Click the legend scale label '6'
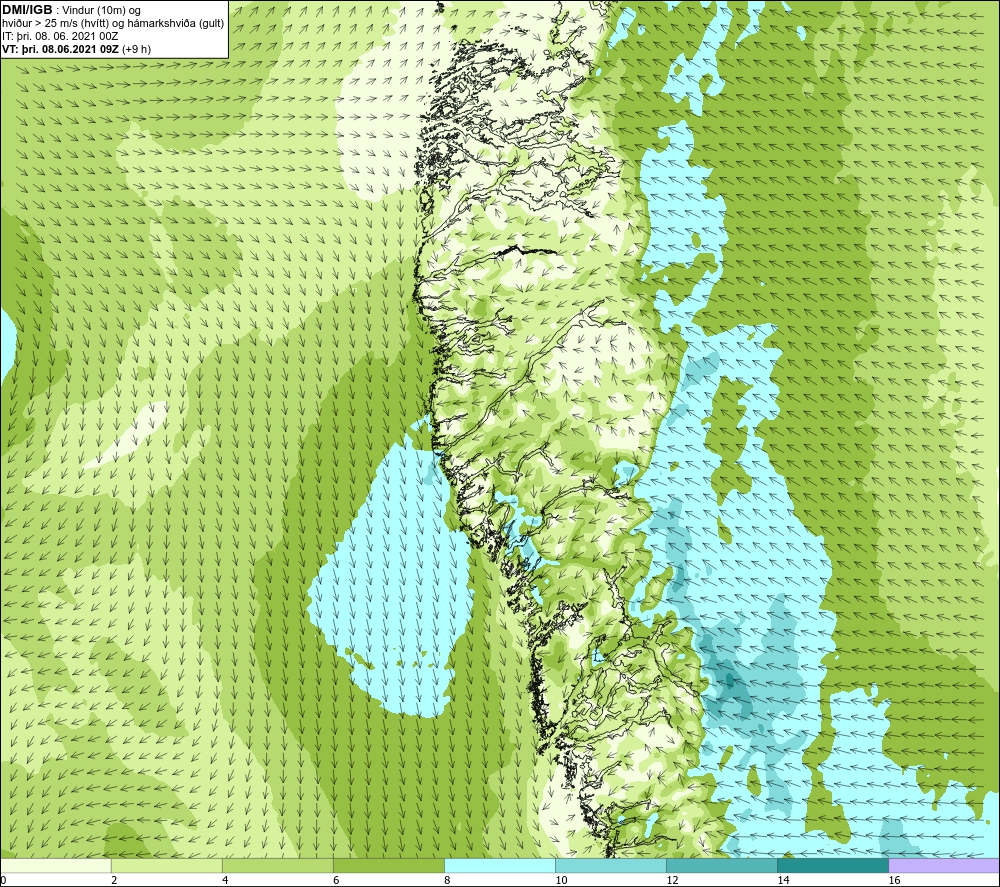This screenshot has width=1000, height=887. click(336, 881)
